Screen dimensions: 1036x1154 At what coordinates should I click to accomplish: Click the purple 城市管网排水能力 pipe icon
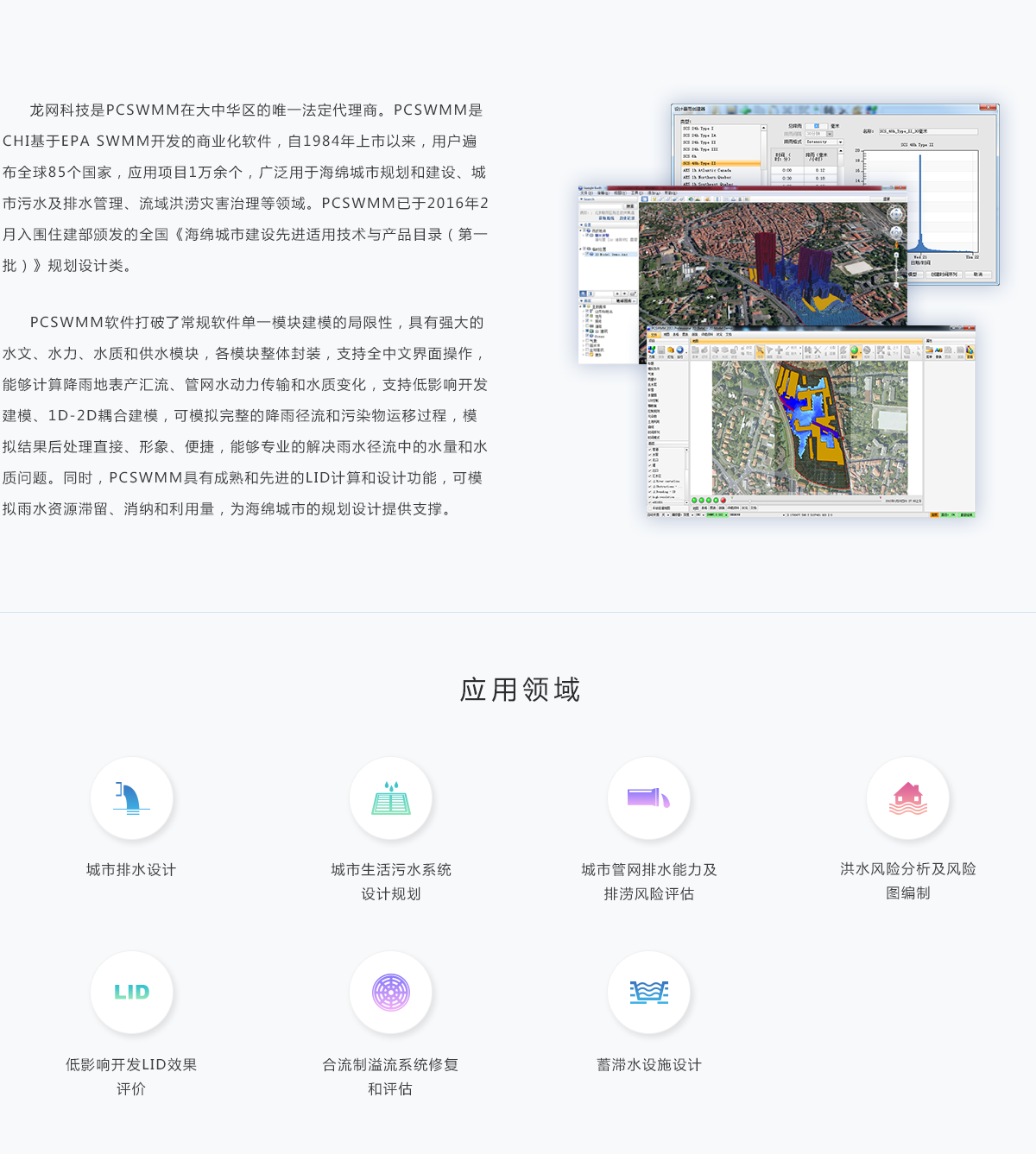pyautogui.click(x=649, y=798)
